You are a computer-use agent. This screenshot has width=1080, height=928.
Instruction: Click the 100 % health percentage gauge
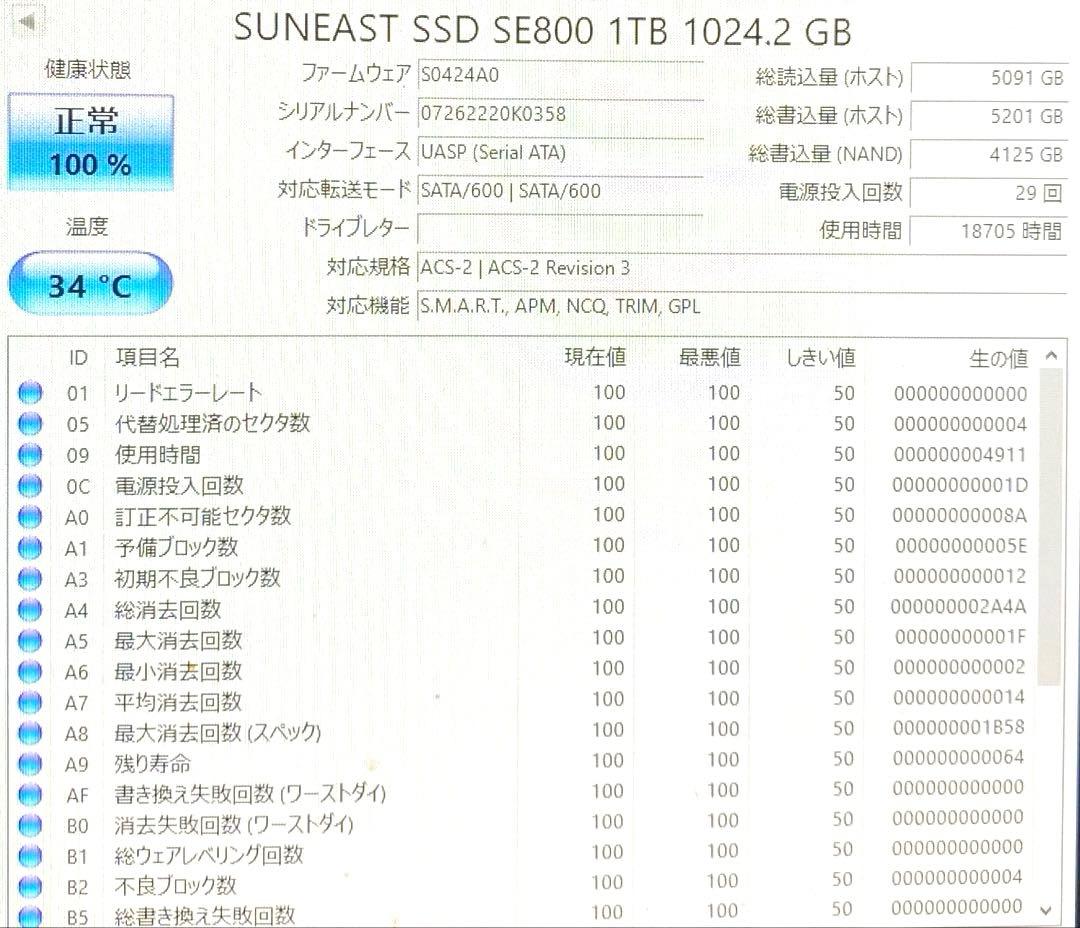coord(90,163)
